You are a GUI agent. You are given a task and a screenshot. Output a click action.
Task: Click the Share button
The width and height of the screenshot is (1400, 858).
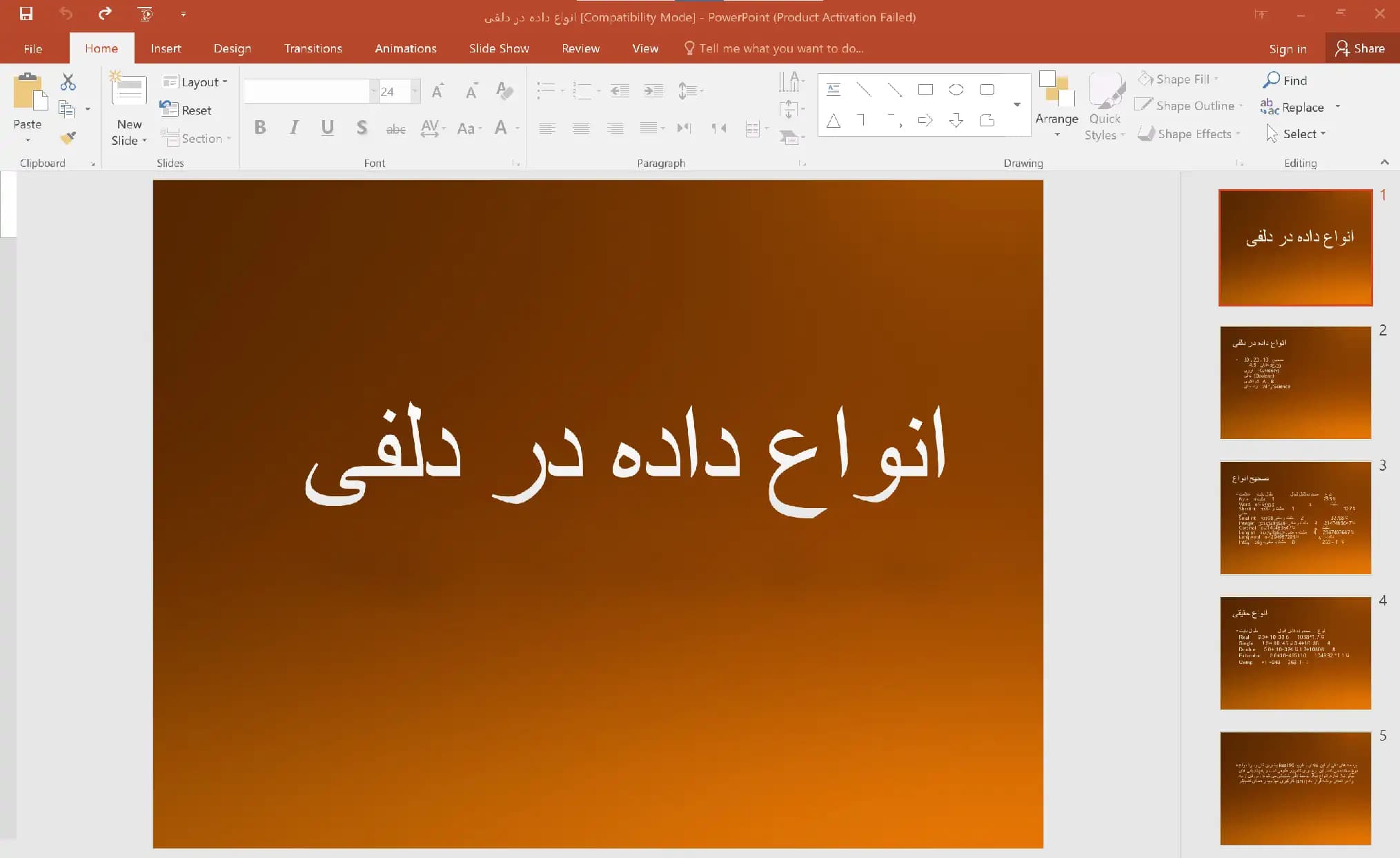pyautogui.click(x=1360, y=48)
